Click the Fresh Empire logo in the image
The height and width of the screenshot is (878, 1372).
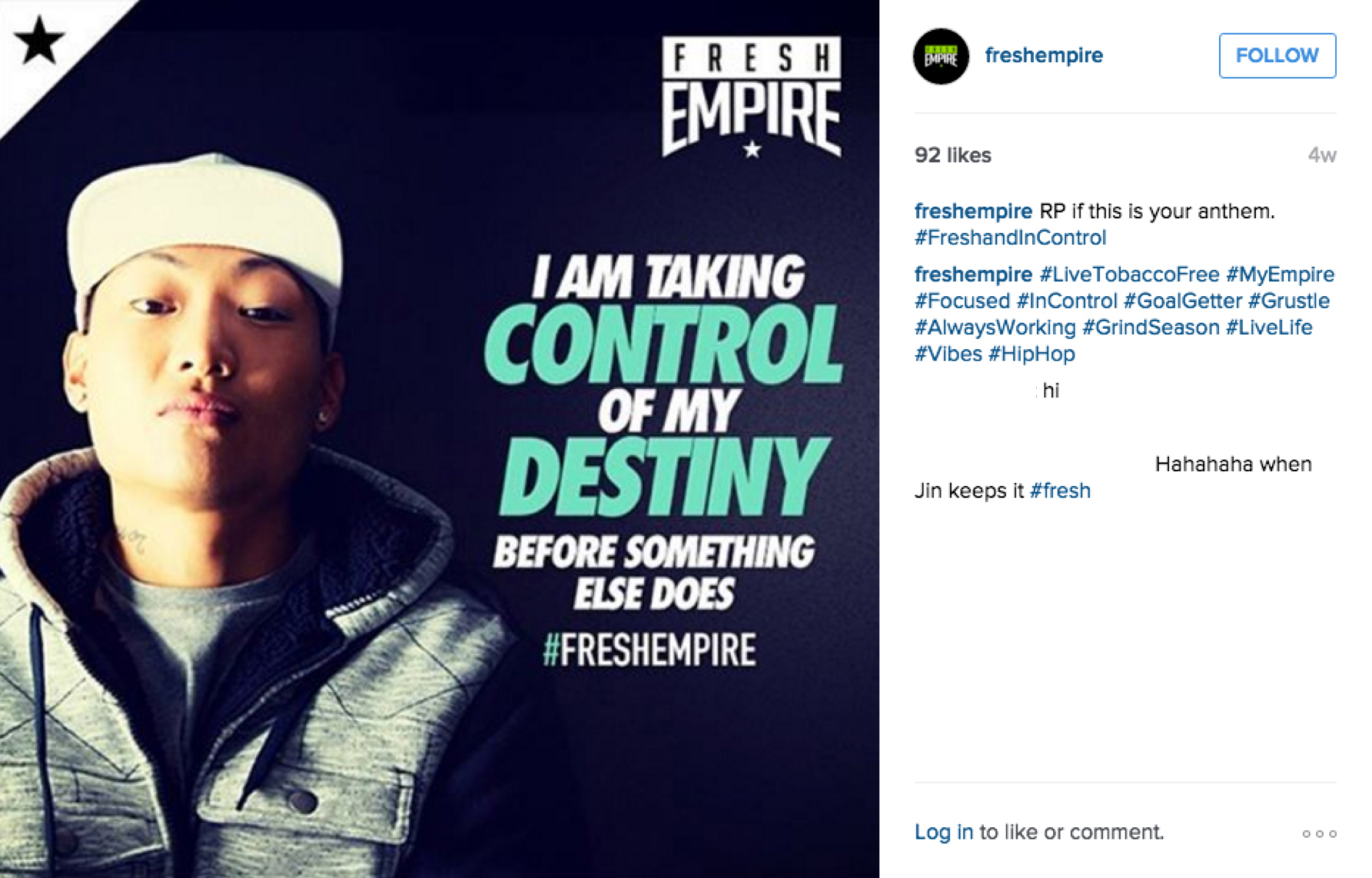pos(751,98)
